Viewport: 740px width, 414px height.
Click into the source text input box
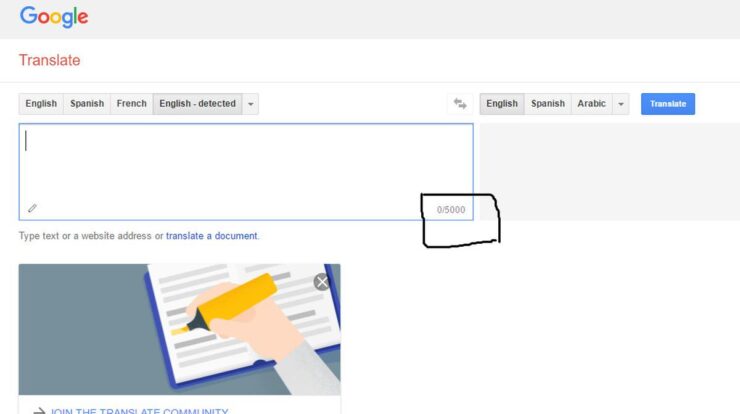point(246,172)
